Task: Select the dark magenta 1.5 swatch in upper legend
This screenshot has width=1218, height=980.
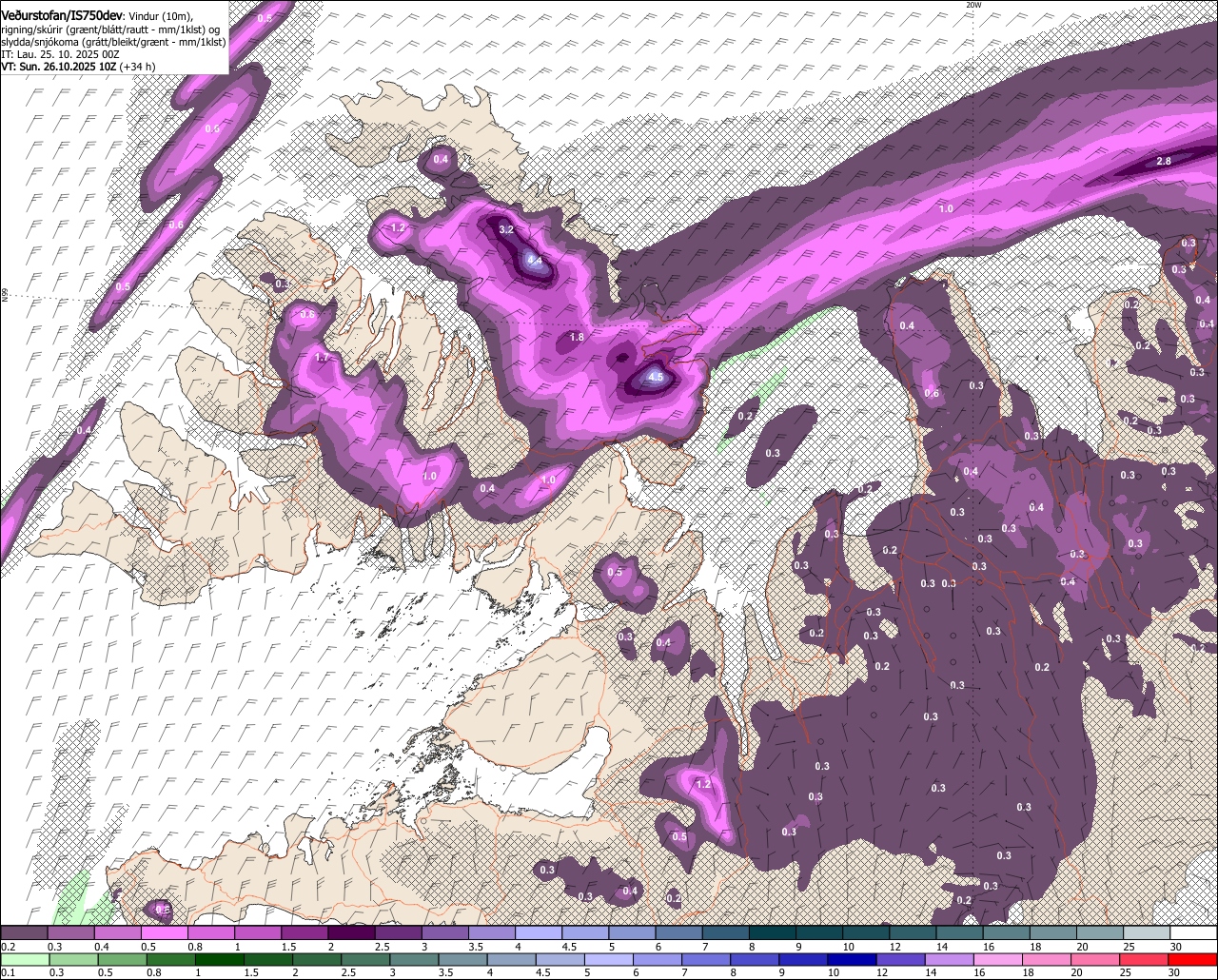Action: click(x=304, y=932)
